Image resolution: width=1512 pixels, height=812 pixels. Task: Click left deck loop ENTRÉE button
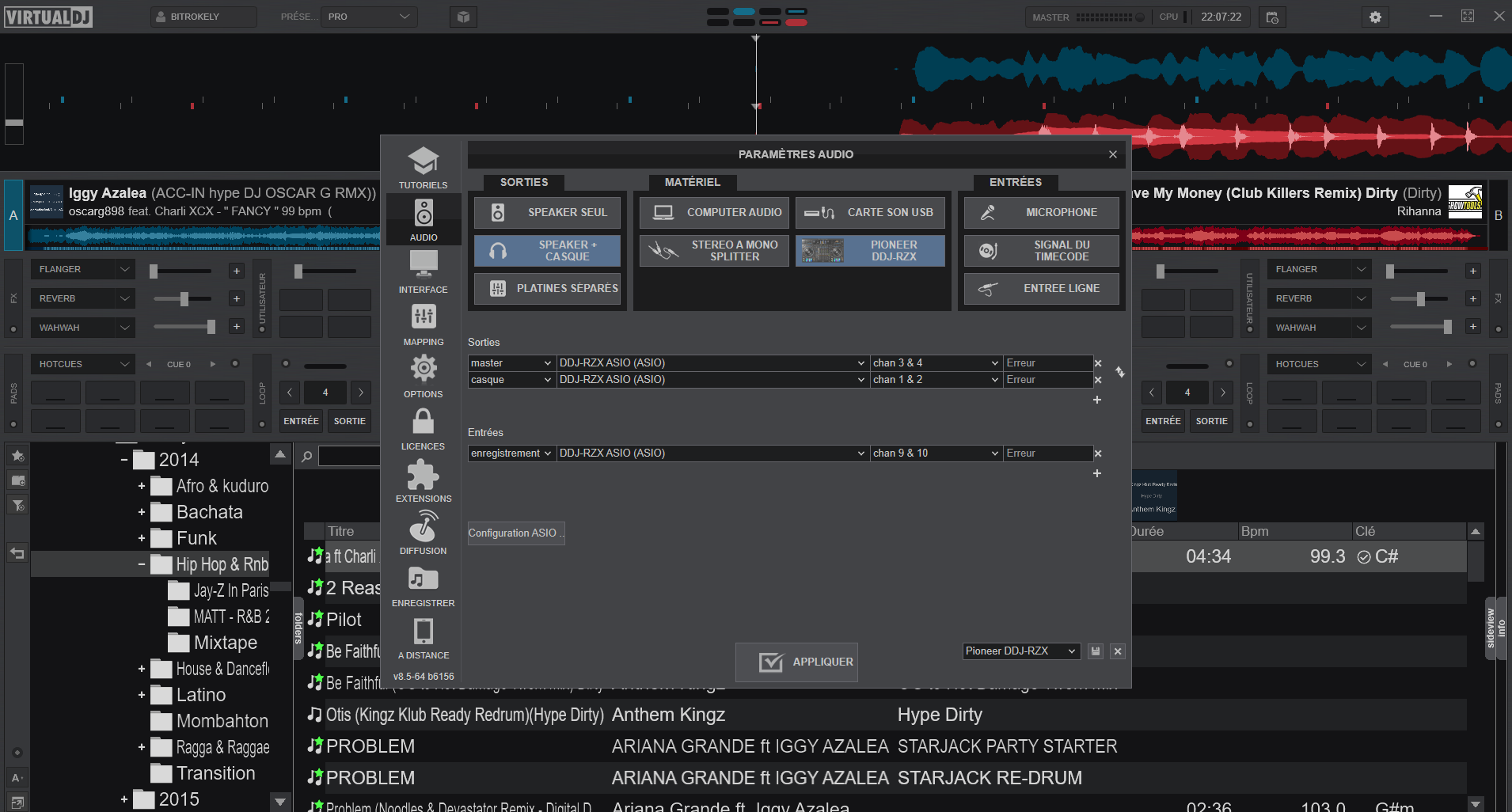[x=301, y=421]
